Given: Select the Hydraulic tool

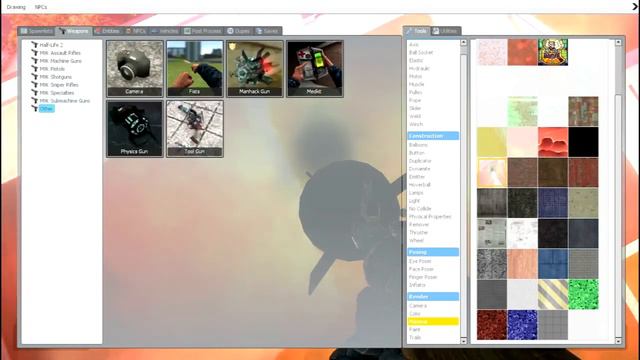Looking at the screenshot, I should coord(419,69).
